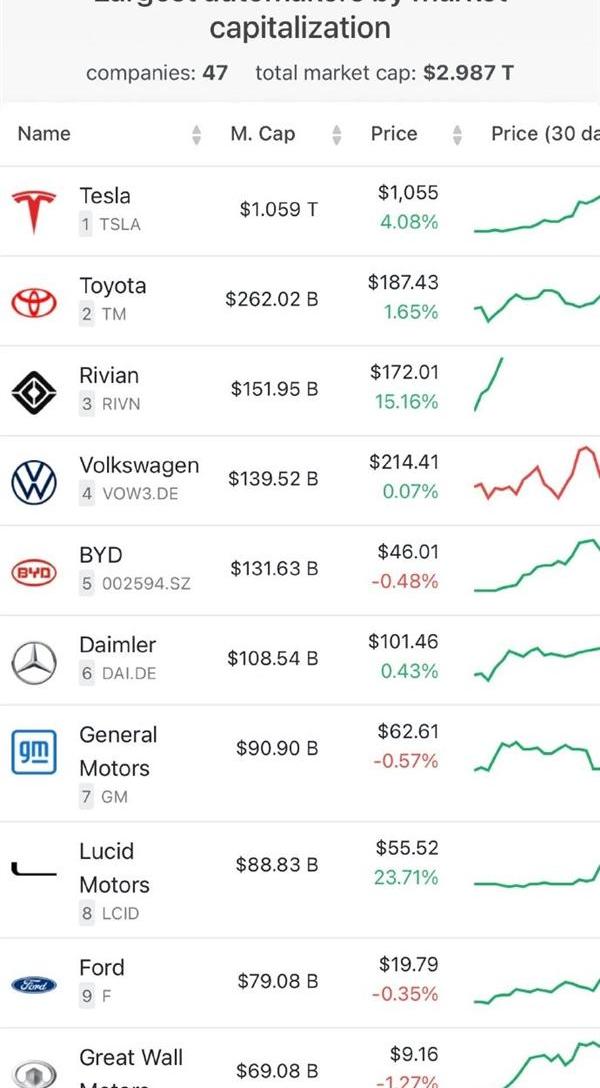Viewport: 600px width, 1088px height.
Task: Select the Volkswagen VW logo
Action: [x=33, y=482]
